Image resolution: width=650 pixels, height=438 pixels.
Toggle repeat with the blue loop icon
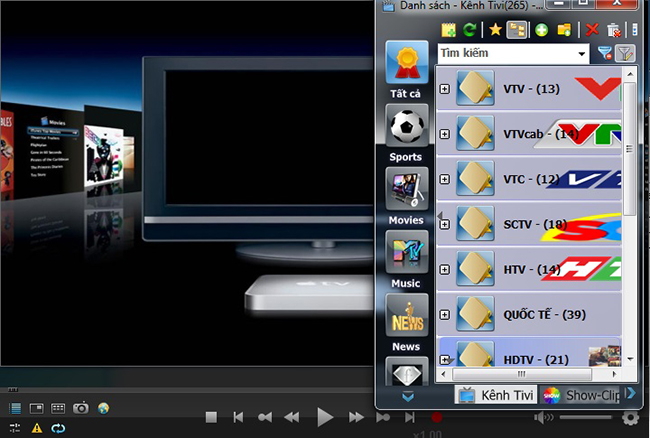point(58,428)
